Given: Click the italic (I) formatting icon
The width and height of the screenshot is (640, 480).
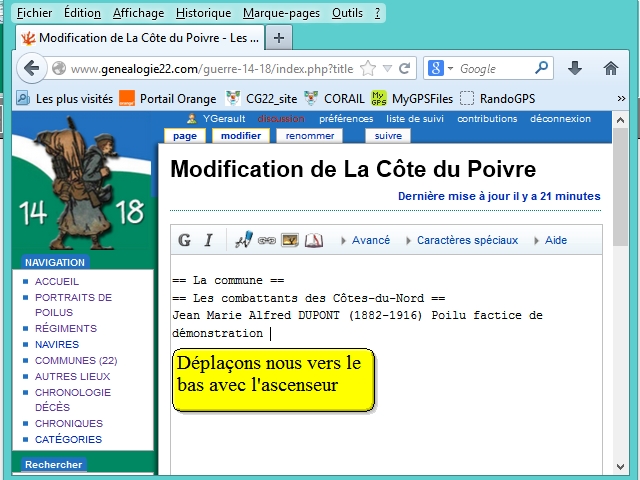Looking at the screenshot, I should pos(208,240).
